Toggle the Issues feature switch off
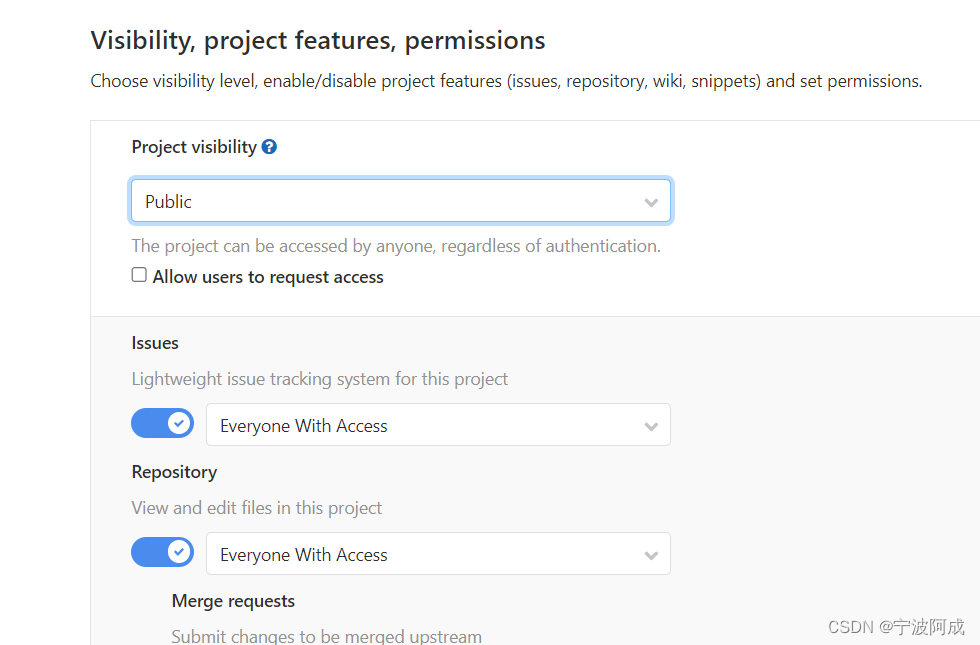 pos(163,424)
